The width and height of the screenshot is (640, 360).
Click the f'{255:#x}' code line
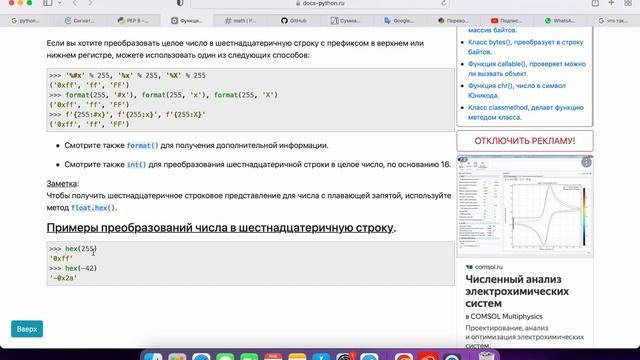click(127, 114)
